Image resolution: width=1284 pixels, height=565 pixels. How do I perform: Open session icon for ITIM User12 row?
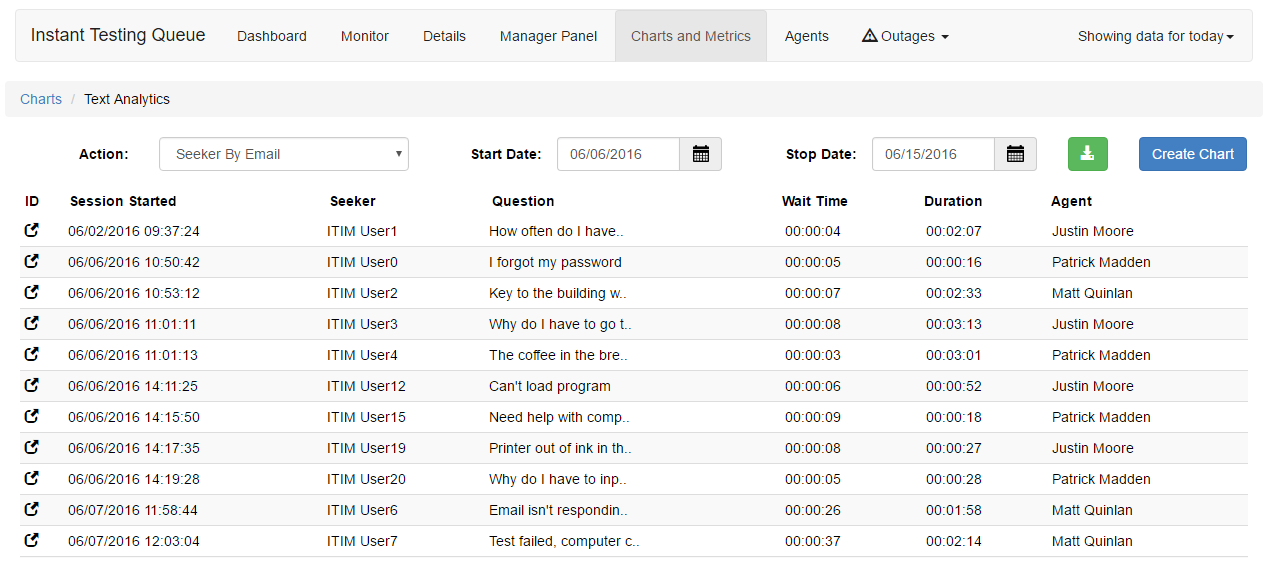pos(31,385)
